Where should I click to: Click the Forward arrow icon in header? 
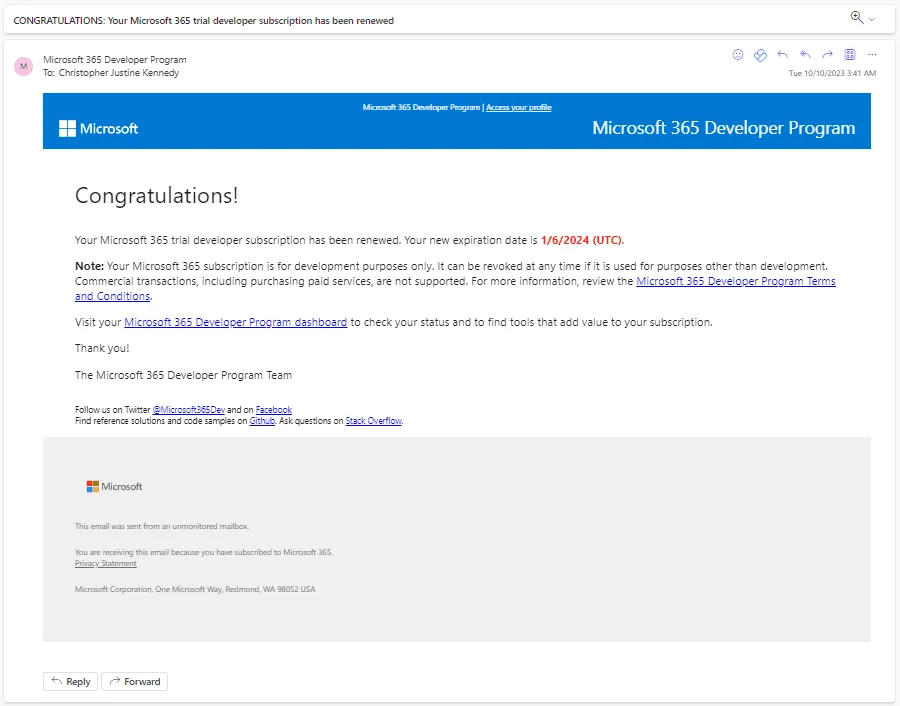click(827, 55)
